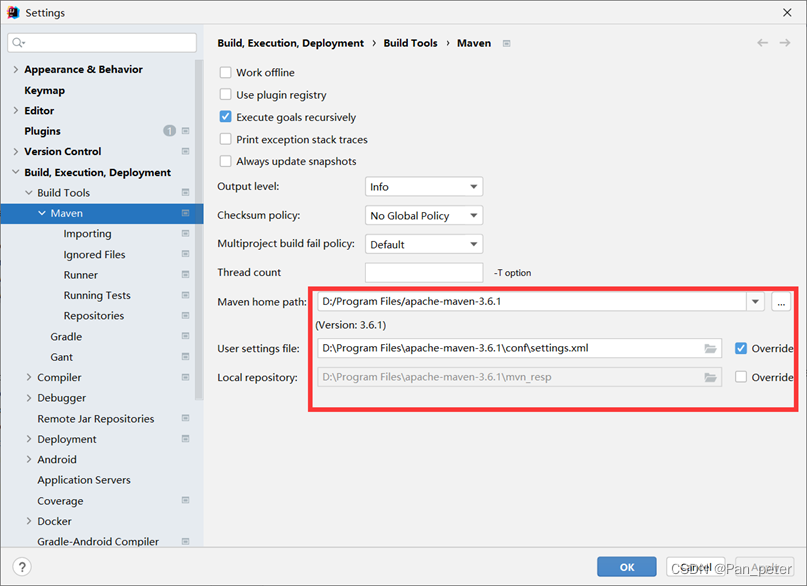
Task: Collapse the Maven tree node
Action: pyautogui.click(x=42, y=213)
